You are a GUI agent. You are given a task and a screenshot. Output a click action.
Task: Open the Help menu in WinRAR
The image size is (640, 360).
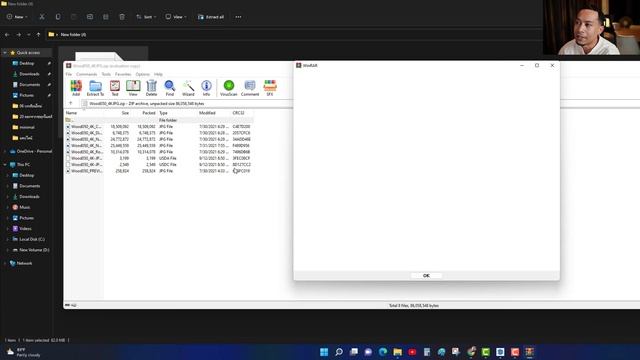click(158, 74)
